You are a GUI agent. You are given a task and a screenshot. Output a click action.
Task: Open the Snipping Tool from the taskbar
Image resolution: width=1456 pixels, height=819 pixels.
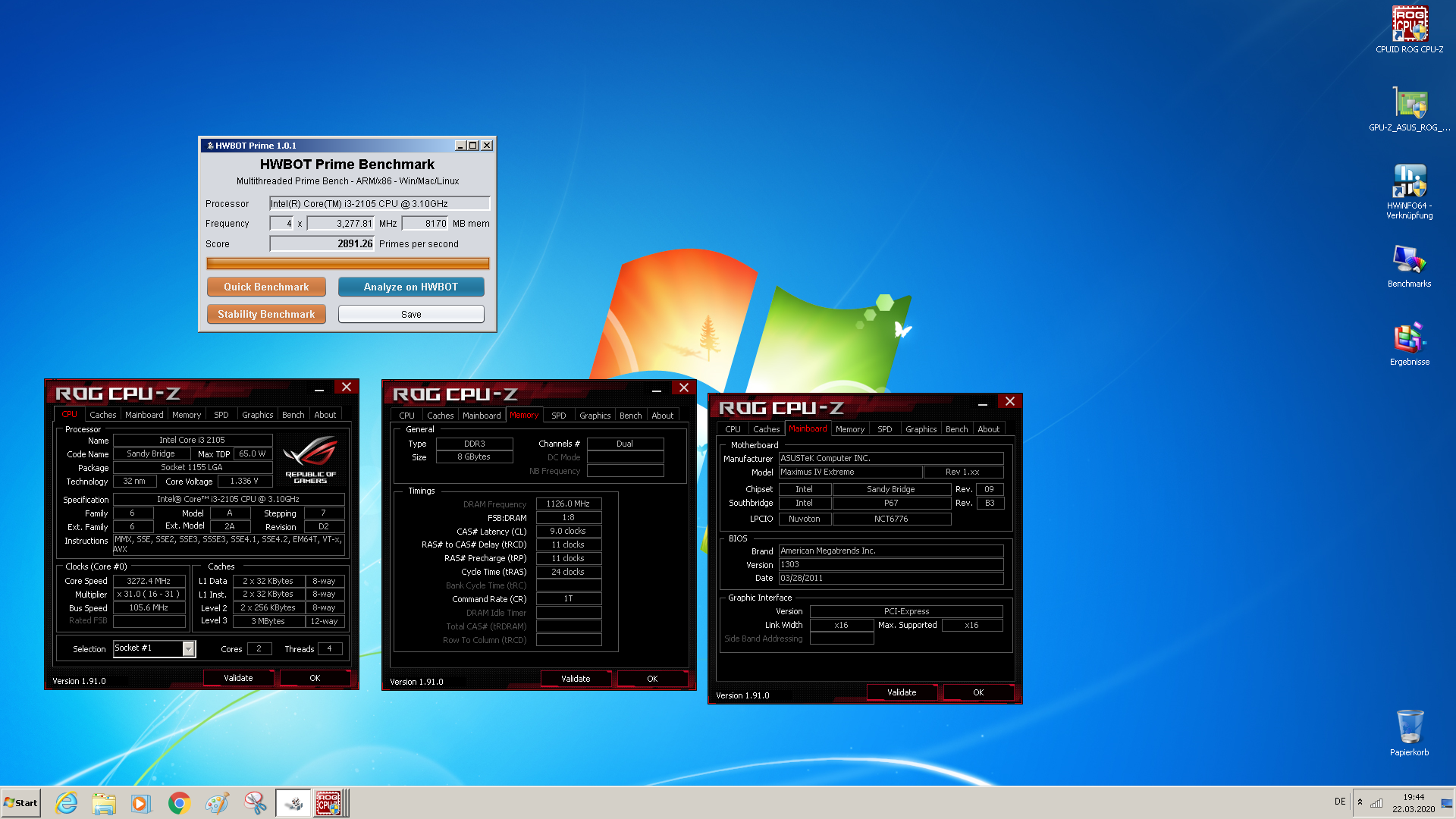pyautogui.click(x=255, y=803)
